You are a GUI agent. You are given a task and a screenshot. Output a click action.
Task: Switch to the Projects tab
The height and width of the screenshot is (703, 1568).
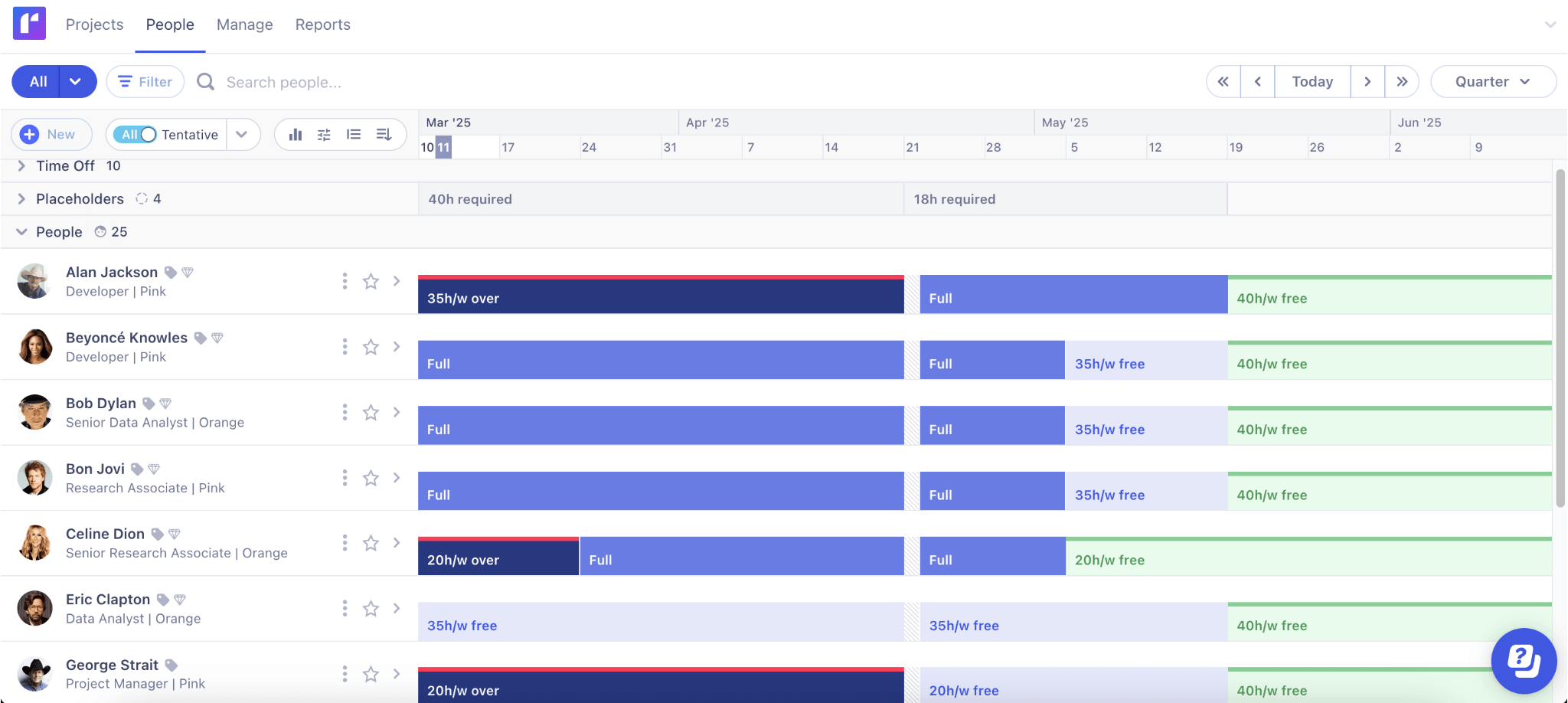pyautogui.click(x=94, y=25)
